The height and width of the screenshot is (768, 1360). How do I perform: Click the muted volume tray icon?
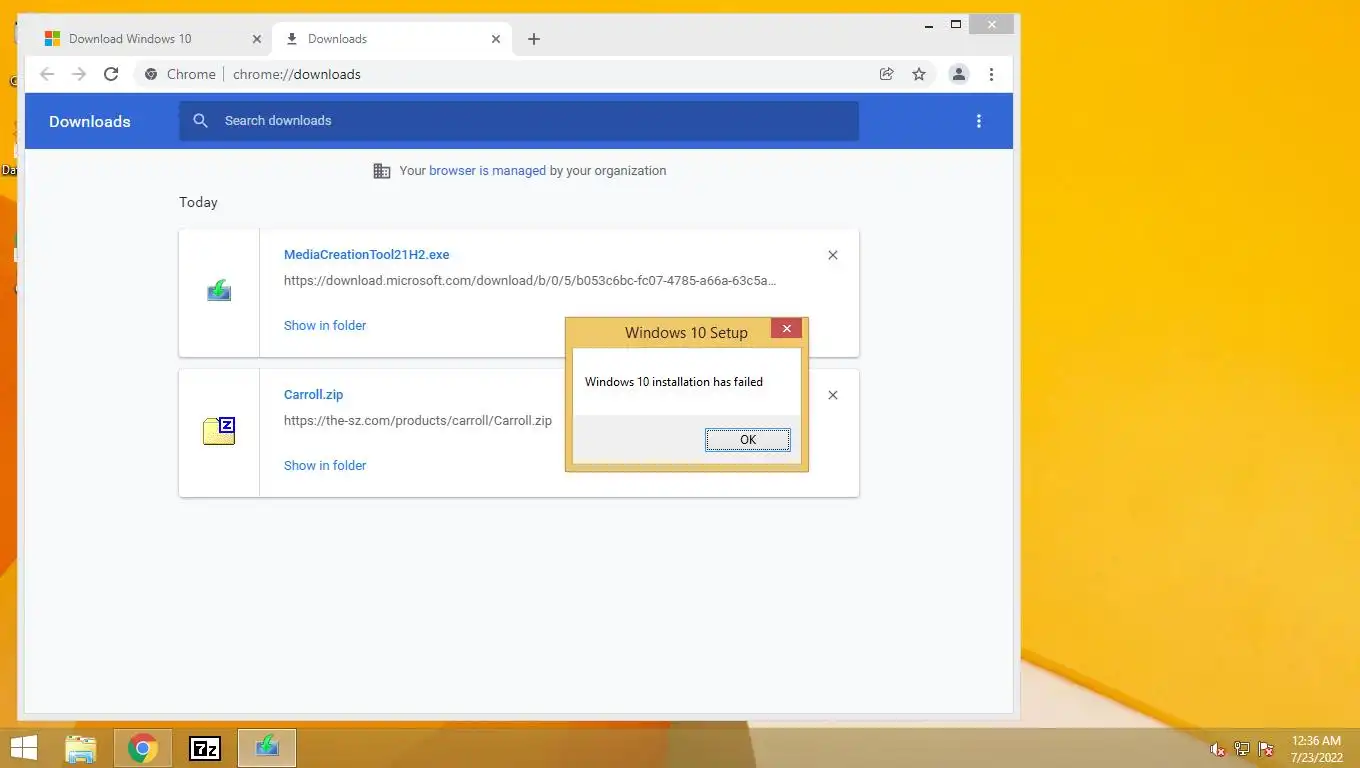point(1218,749)
